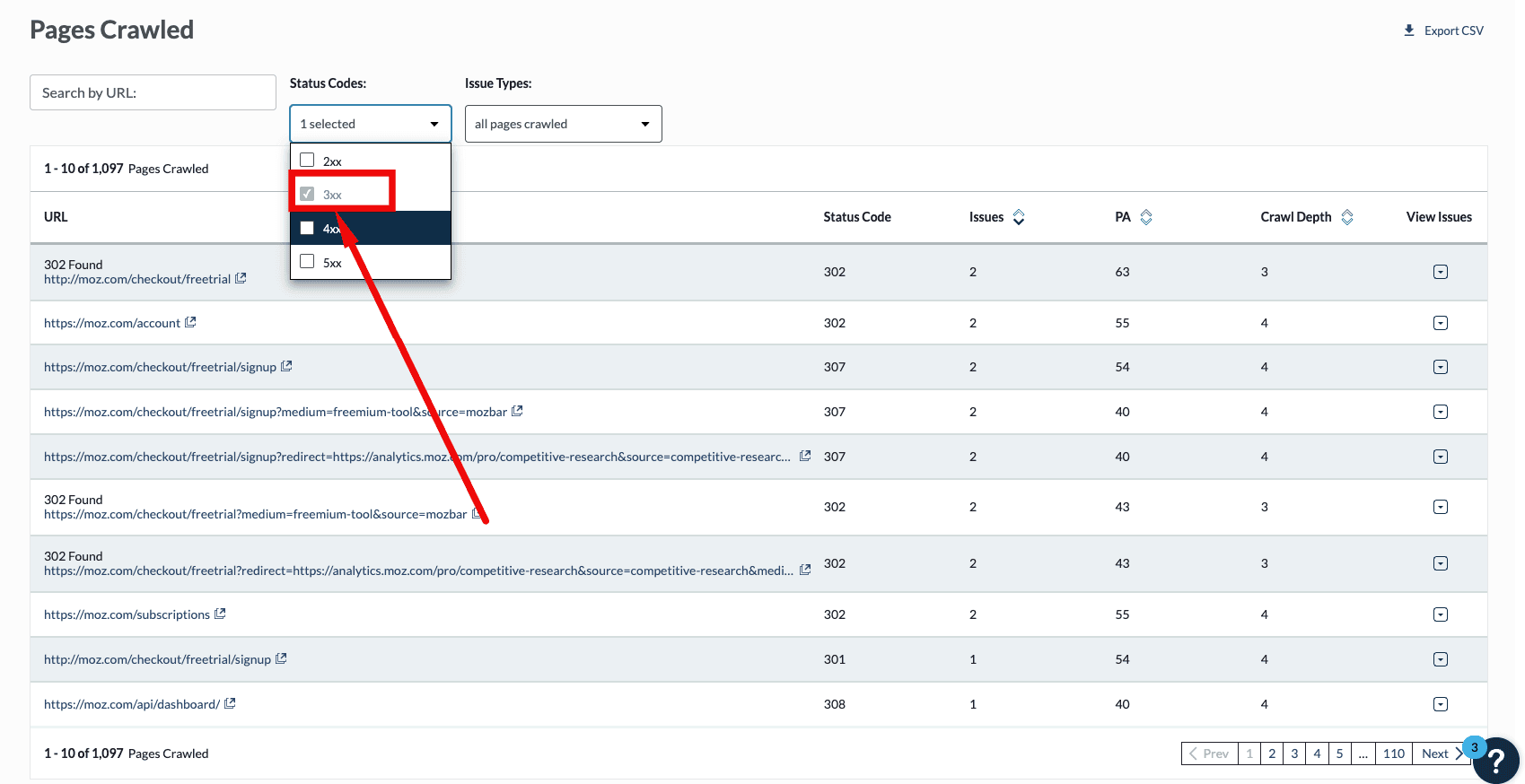Select the 4xx option in menu
This screenshot has width=1525, height=784.
click(x=307, y=228)
